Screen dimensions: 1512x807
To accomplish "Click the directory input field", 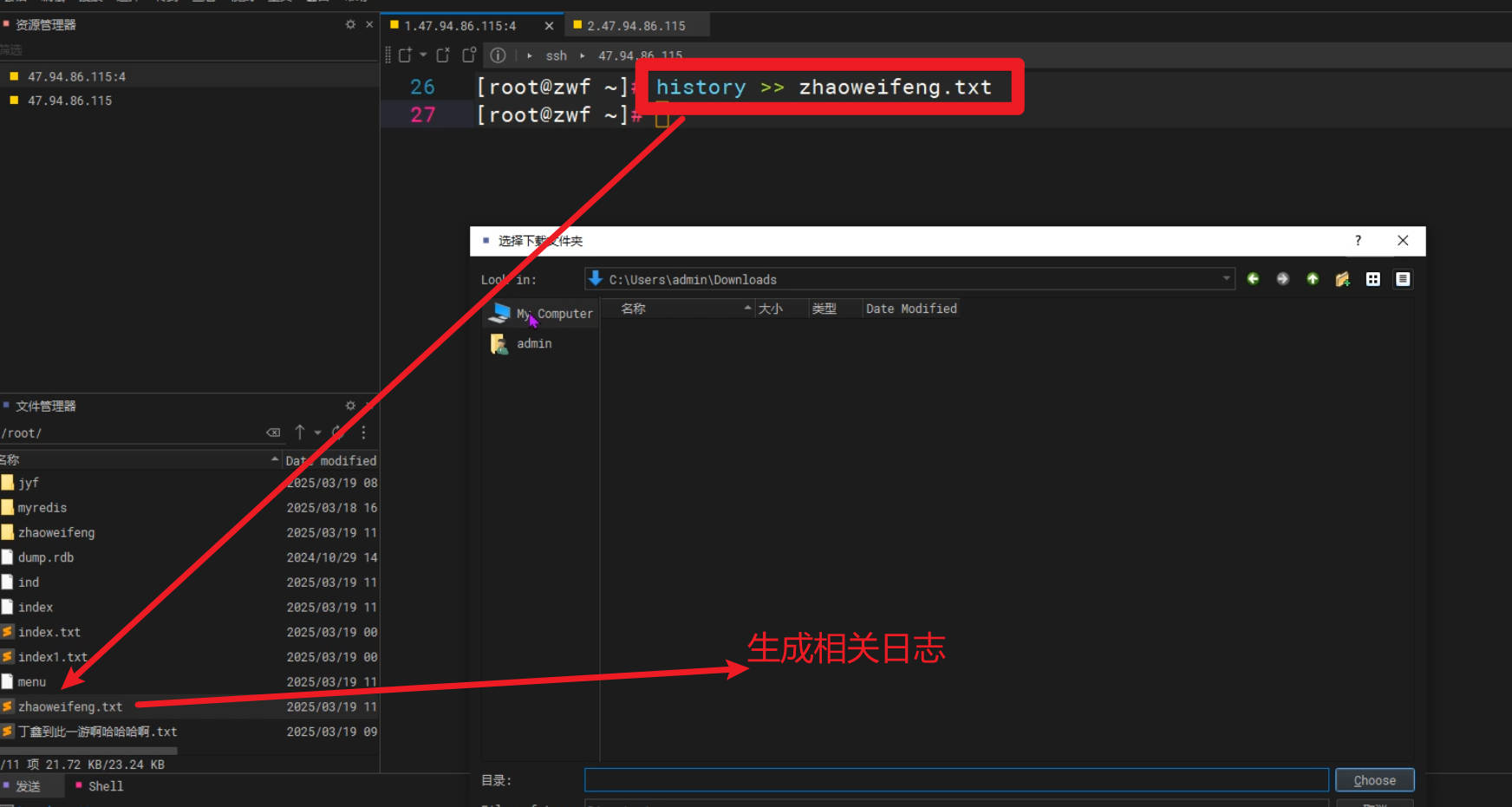I will pyautogui.click(x=956, y=780).
